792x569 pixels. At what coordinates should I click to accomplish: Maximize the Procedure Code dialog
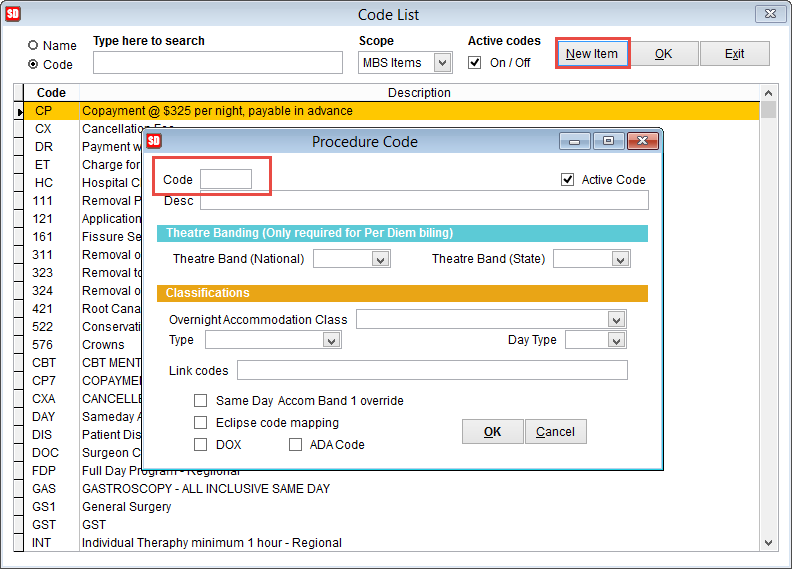609,141
